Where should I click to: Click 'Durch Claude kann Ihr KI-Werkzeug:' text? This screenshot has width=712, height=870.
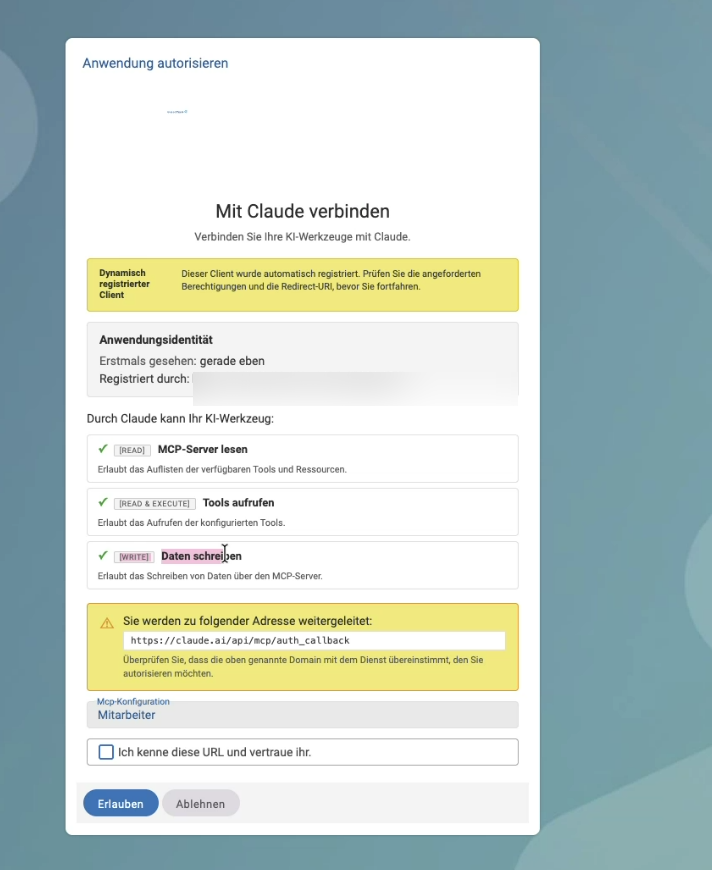click(180, 418)
